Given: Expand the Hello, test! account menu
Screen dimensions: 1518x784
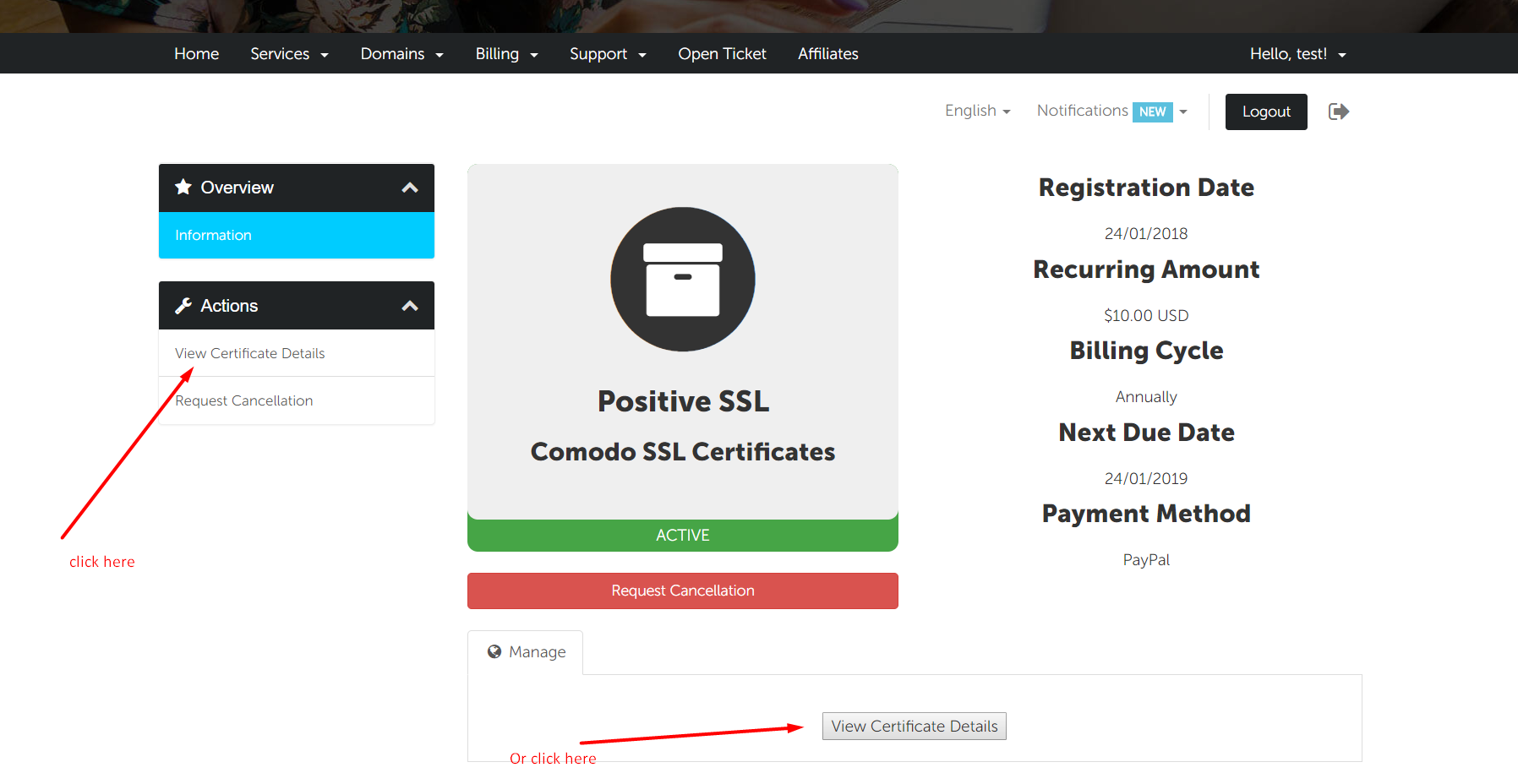Looking at the screenshot, I should pos(1298,54).
